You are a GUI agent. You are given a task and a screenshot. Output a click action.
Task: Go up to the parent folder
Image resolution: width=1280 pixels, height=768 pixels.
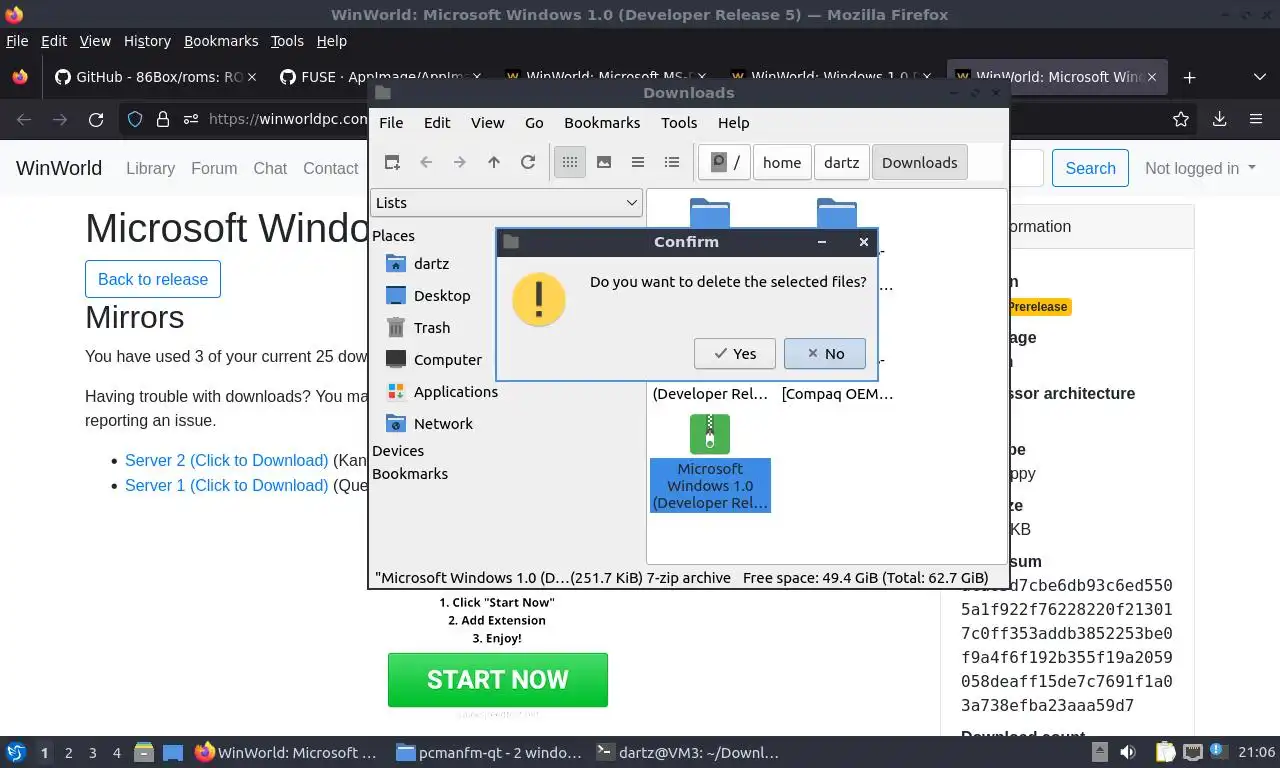494,162
